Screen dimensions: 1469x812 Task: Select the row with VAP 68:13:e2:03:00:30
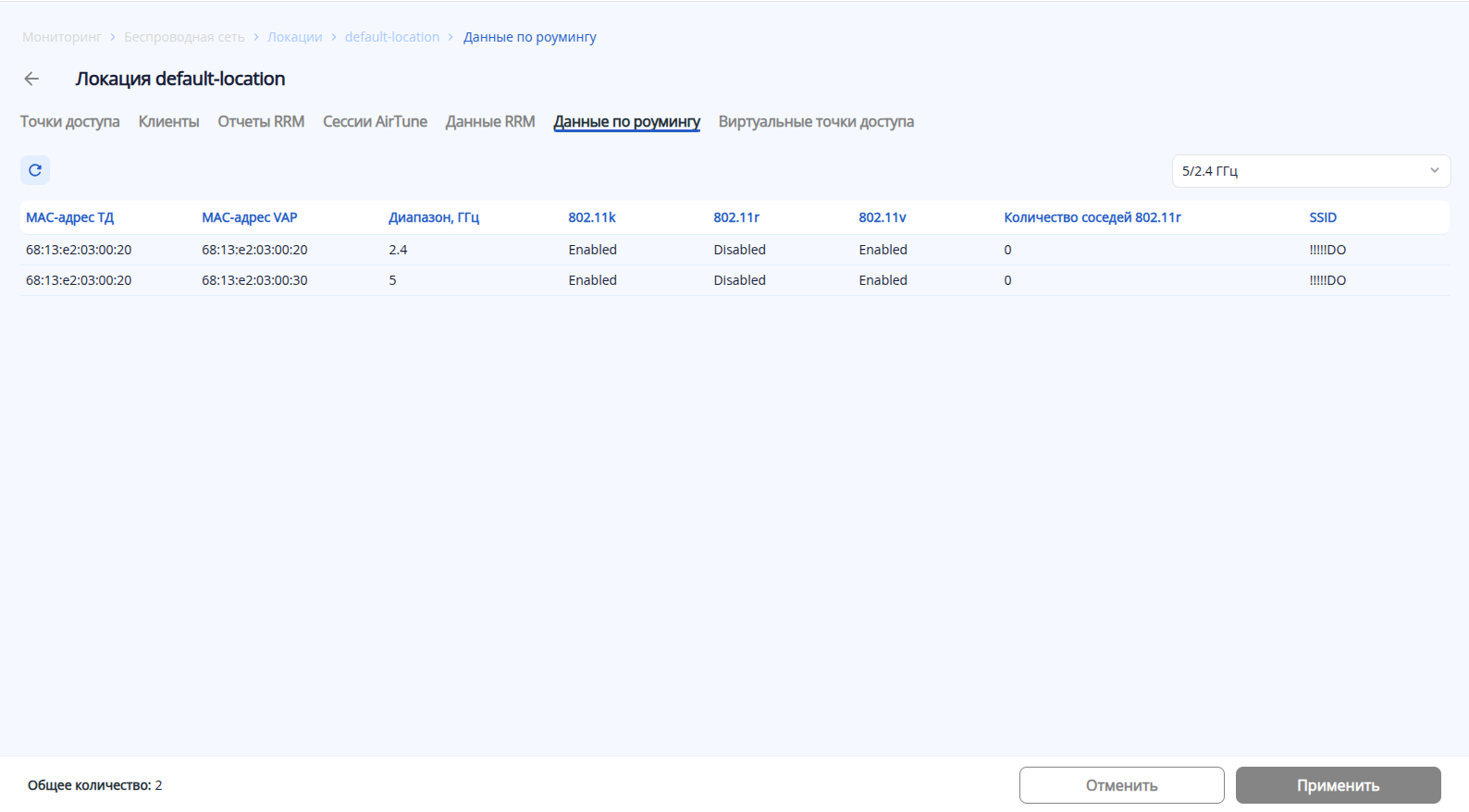pos(254,280)
